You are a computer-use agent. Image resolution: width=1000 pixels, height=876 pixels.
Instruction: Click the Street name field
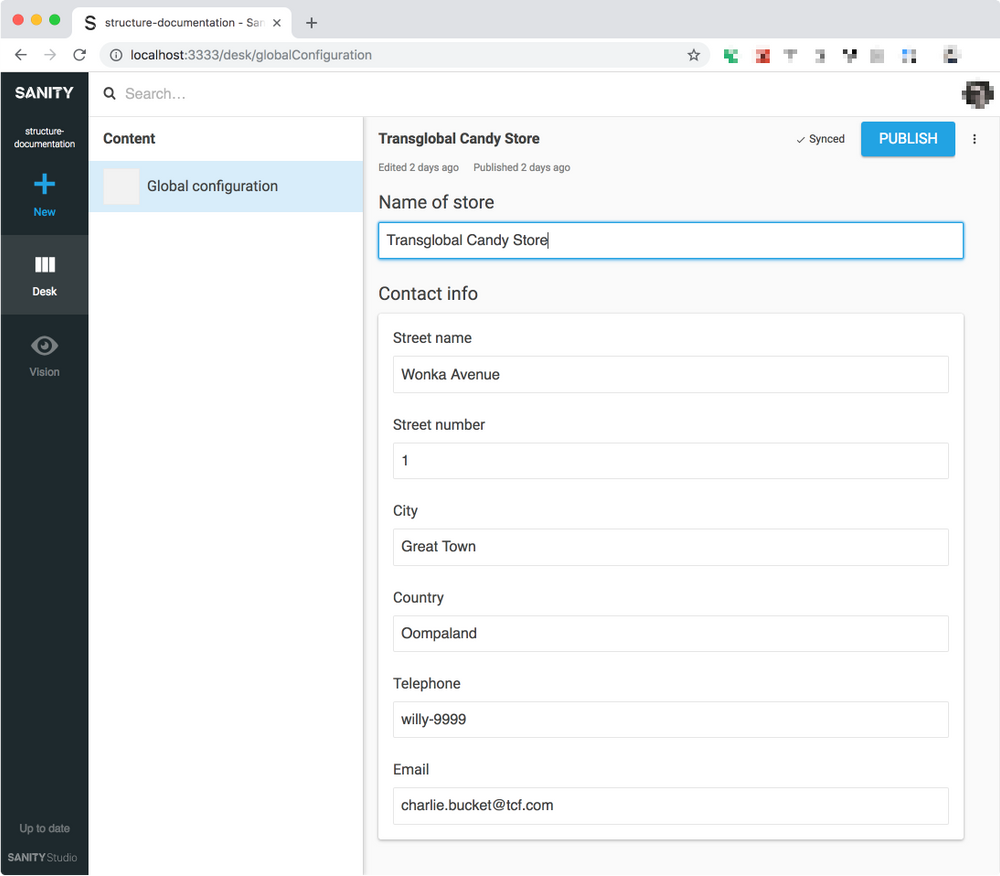670,374
